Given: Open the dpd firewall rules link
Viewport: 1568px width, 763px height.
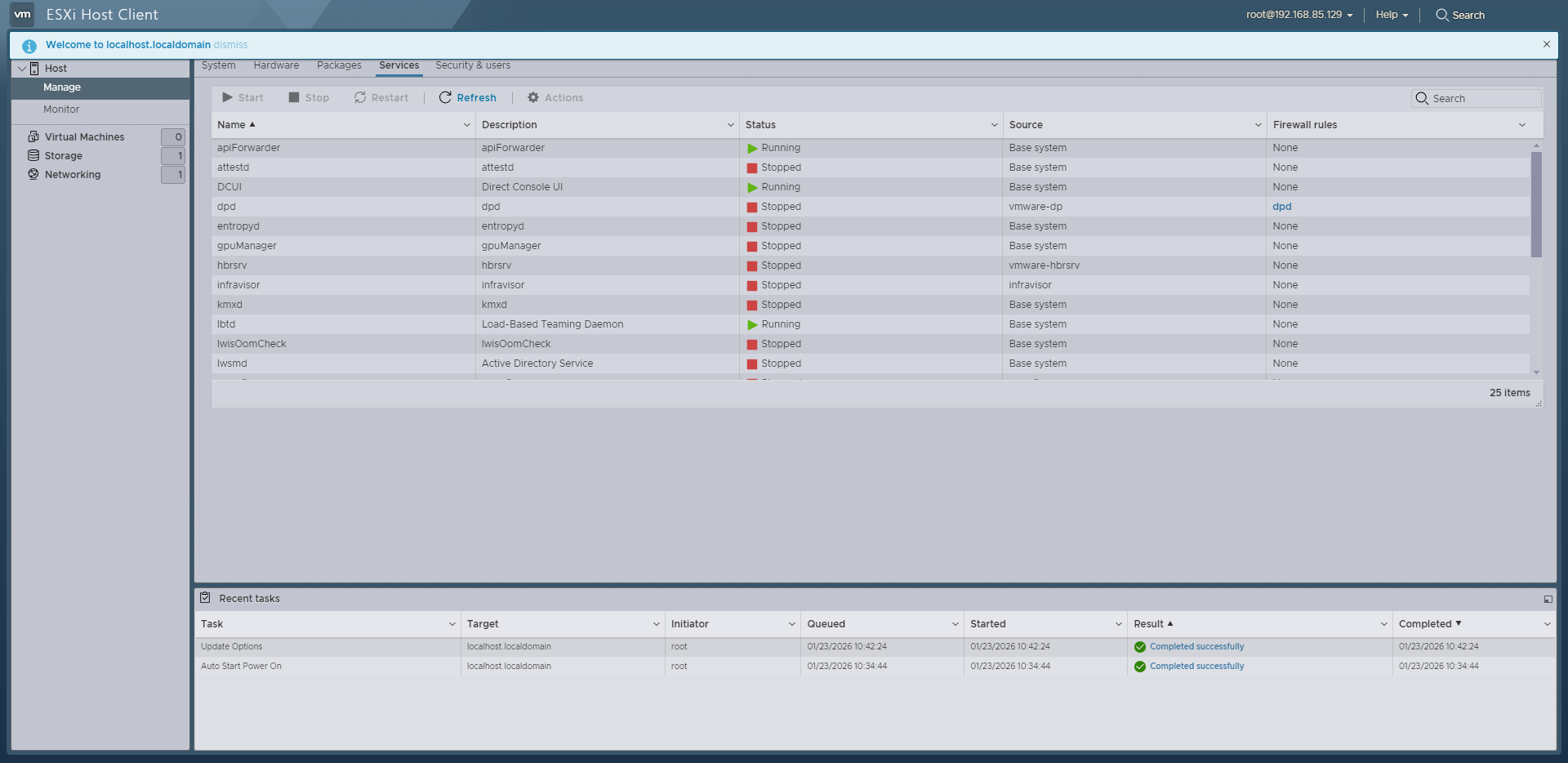Looking at the screenshot, I should 1281,207.
